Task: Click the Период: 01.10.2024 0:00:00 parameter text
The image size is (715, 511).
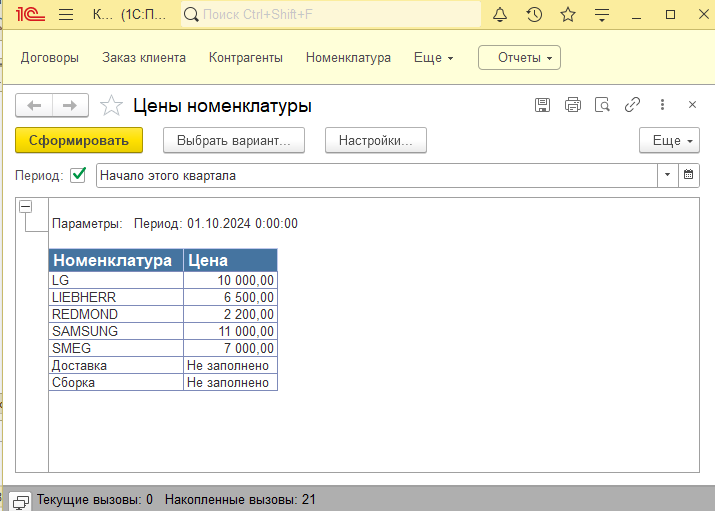Action: pos(216,223)
